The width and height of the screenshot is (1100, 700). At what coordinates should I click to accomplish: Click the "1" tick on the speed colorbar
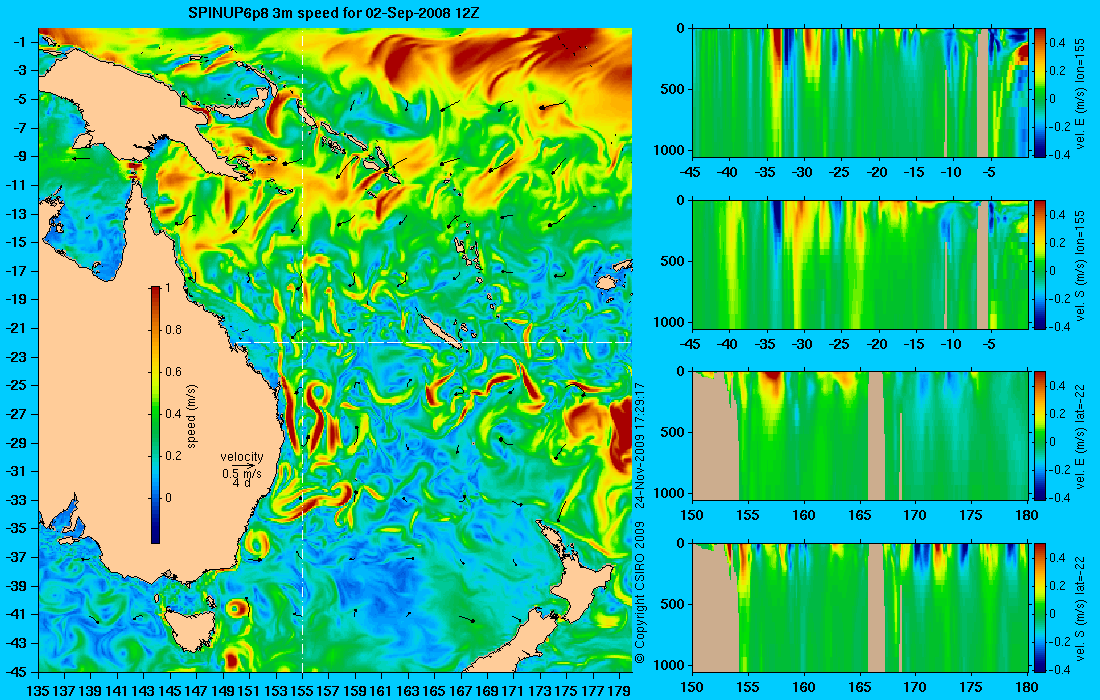[167, 287]
